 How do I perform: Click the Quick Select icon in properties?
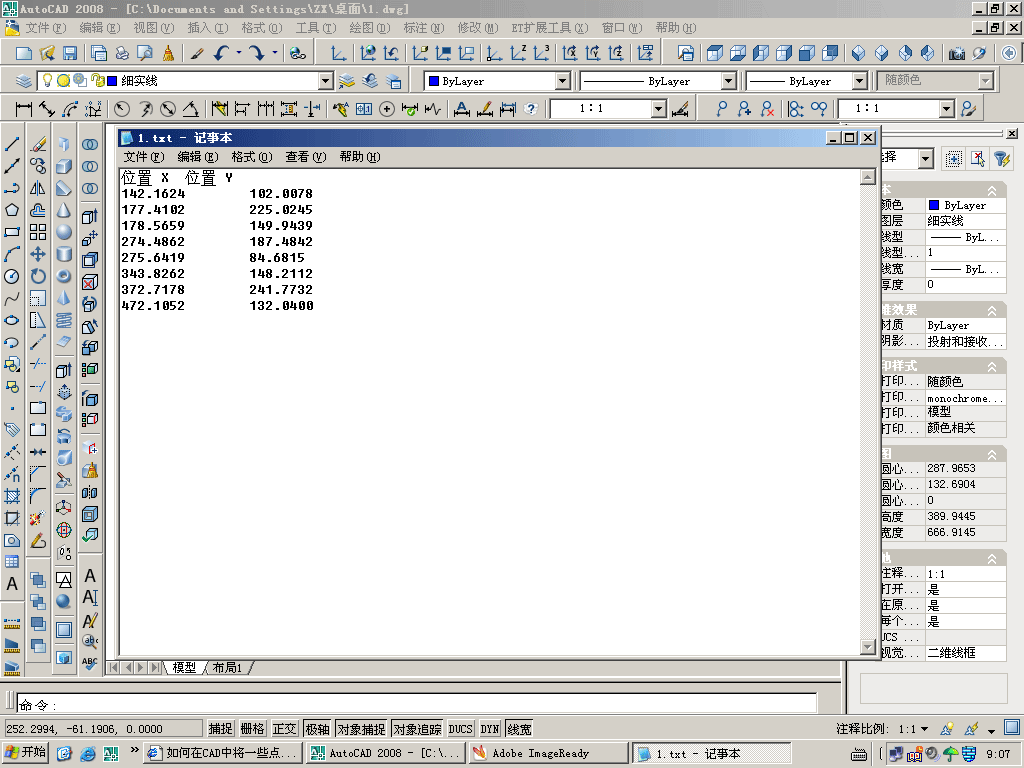point(1002,159)
